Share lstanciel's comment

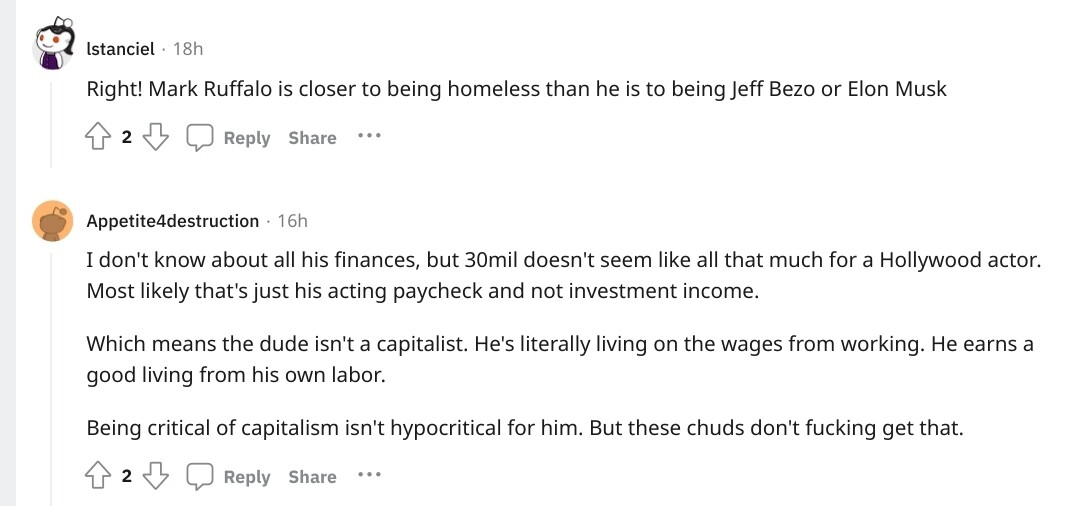[312, 138]
